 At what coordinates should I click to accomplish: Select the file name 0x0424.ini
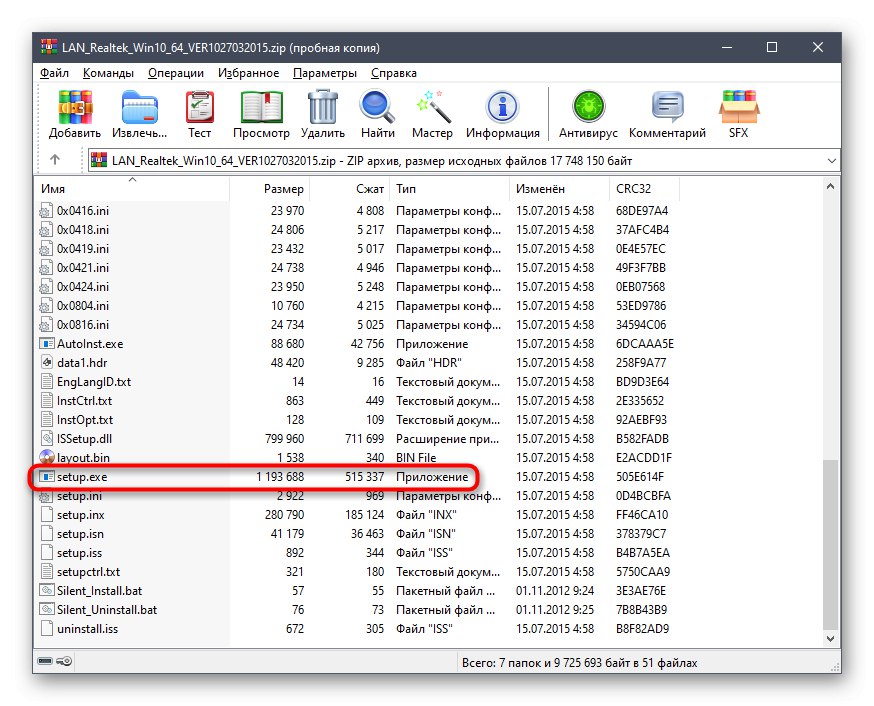[83, 286]
